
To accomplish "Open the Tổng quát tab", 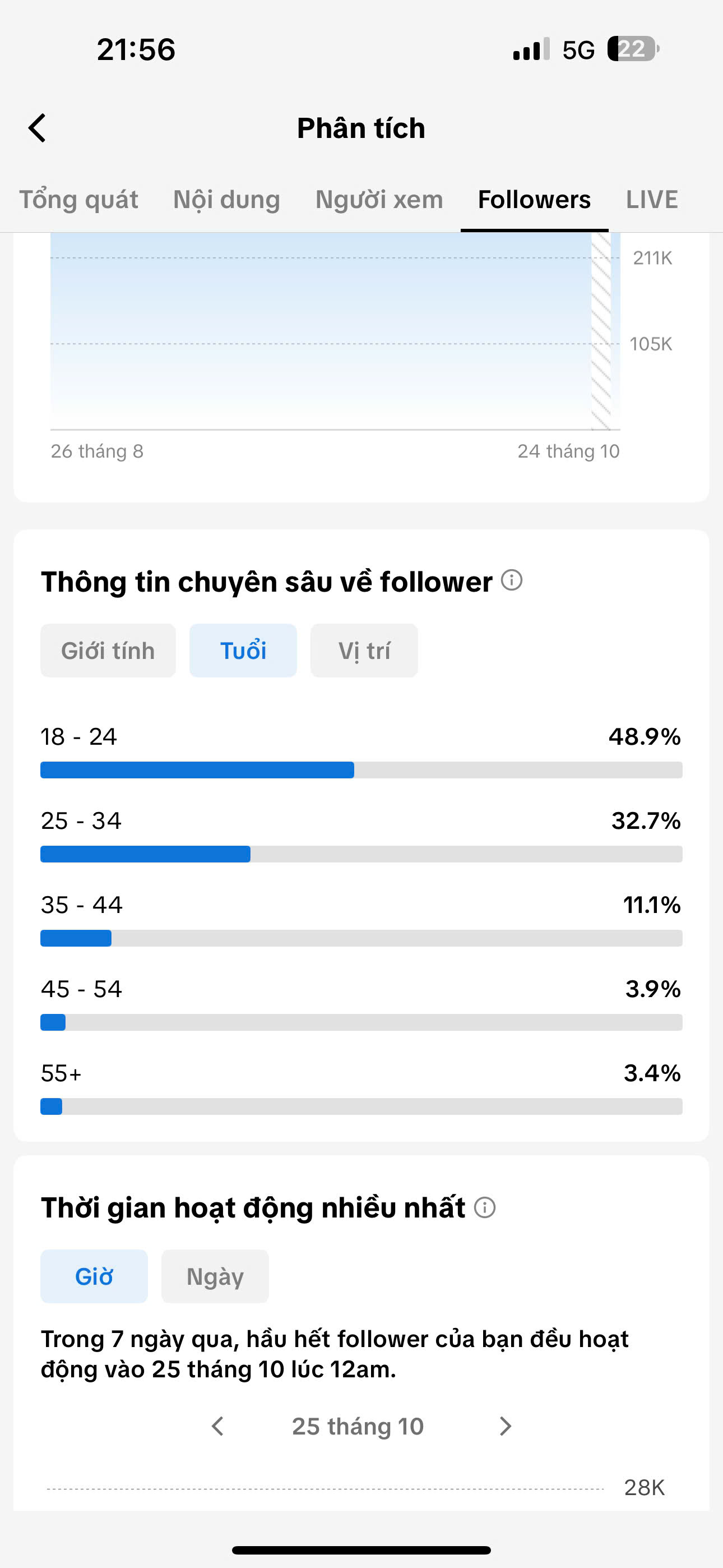I will [78, 200].
